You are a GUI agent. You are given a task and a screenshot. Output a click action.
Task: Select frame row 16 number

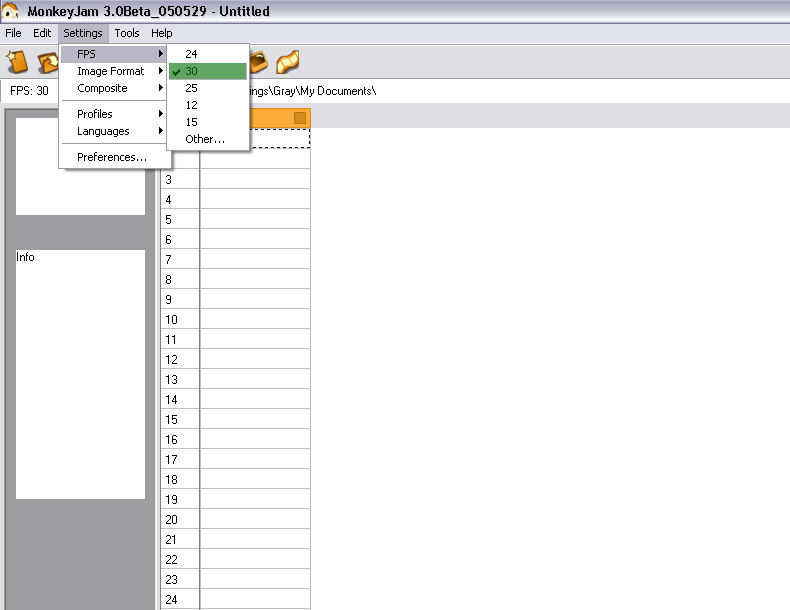[180, 439]
